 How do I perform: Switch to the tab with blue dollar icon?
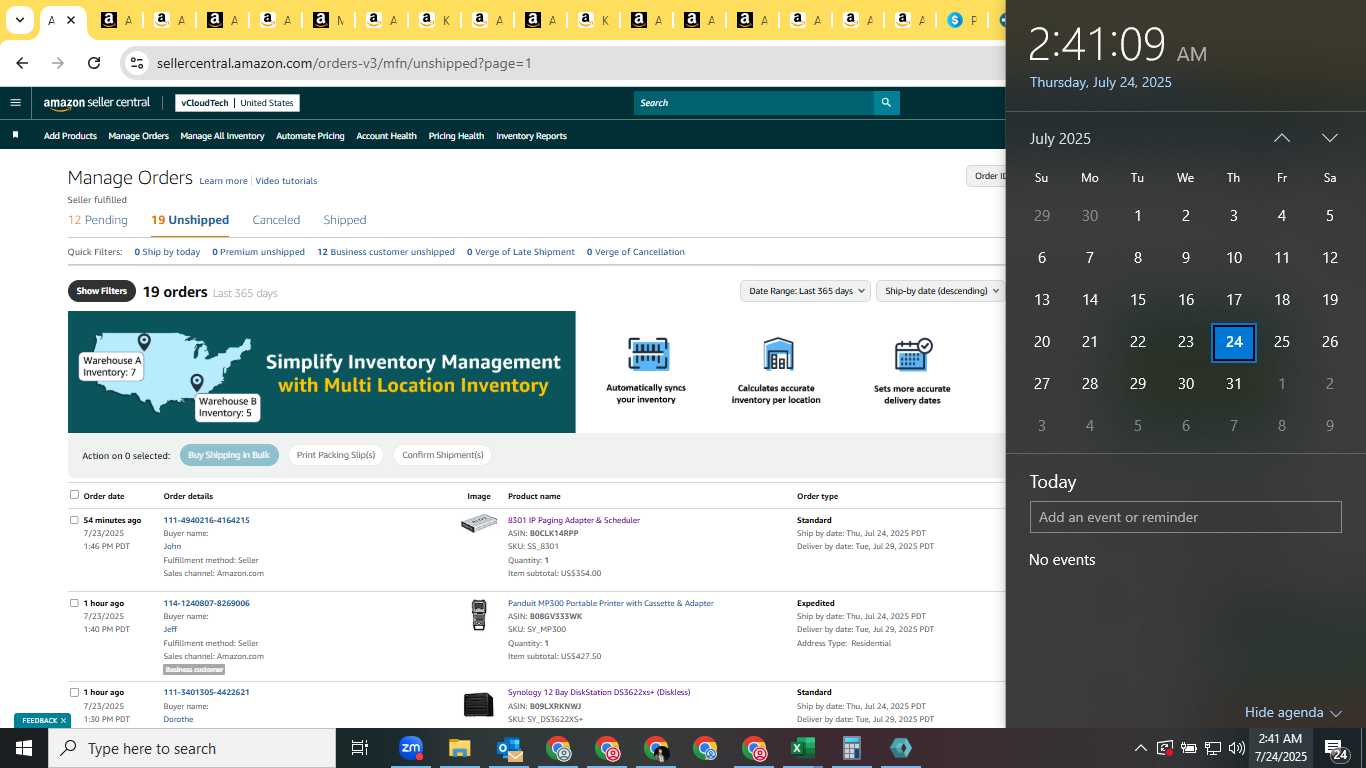tap(955, 20)
